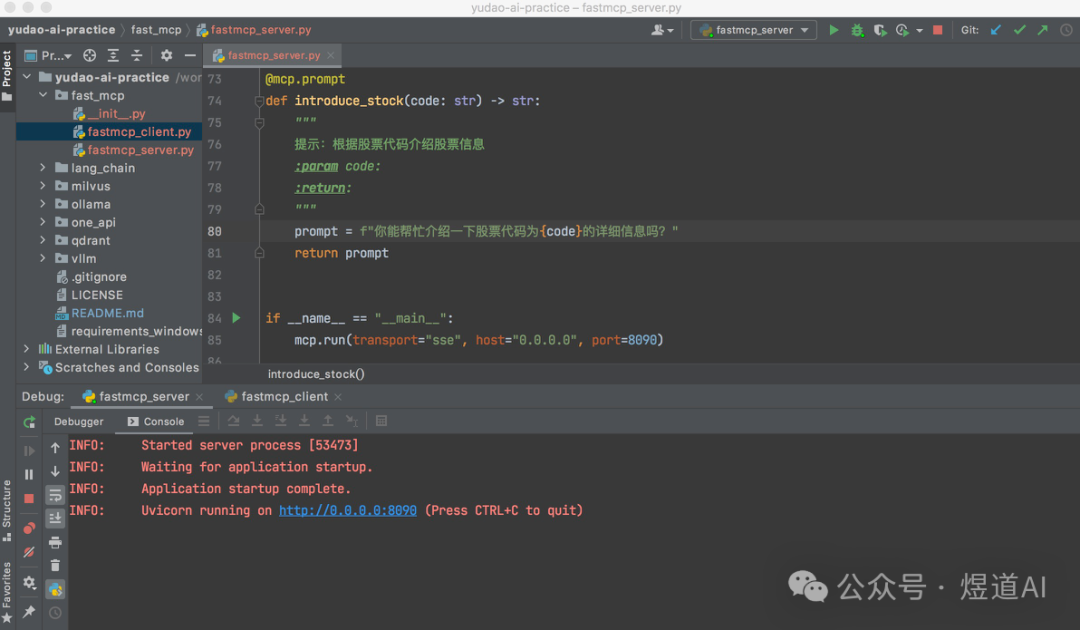This screenshot has width=1080, height=630.
Task: Stop the process using toolbar red square
Action: pyautogui.click(x=937, y=30)
